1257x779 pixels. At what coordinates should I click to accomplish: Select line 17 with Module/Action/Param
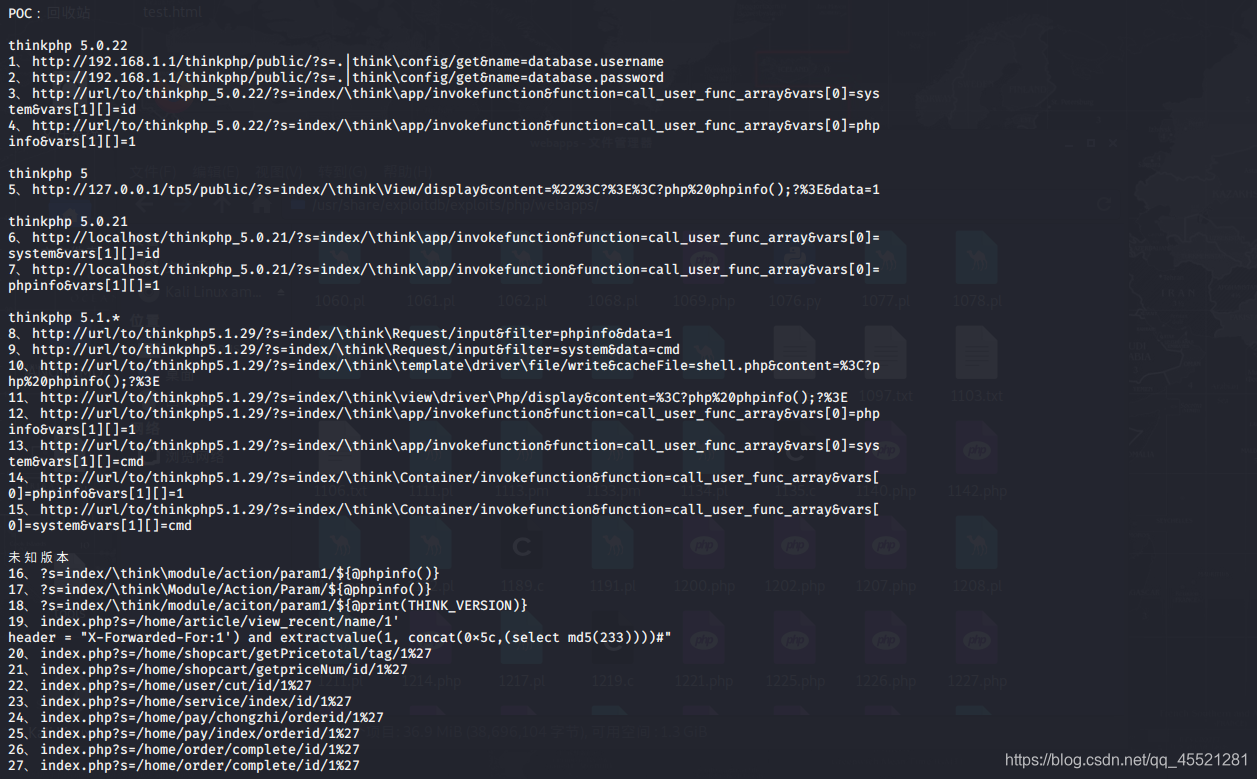(x=220, y=589)
